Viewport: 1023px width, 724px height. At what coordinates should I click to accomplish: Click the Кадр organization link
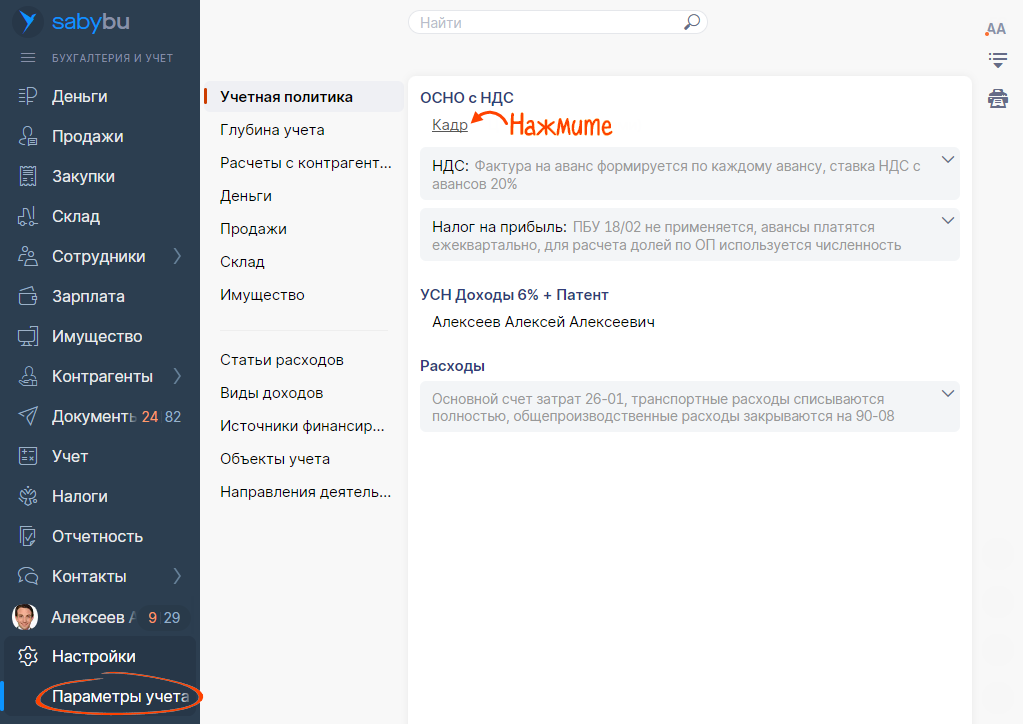coord(450,125)
